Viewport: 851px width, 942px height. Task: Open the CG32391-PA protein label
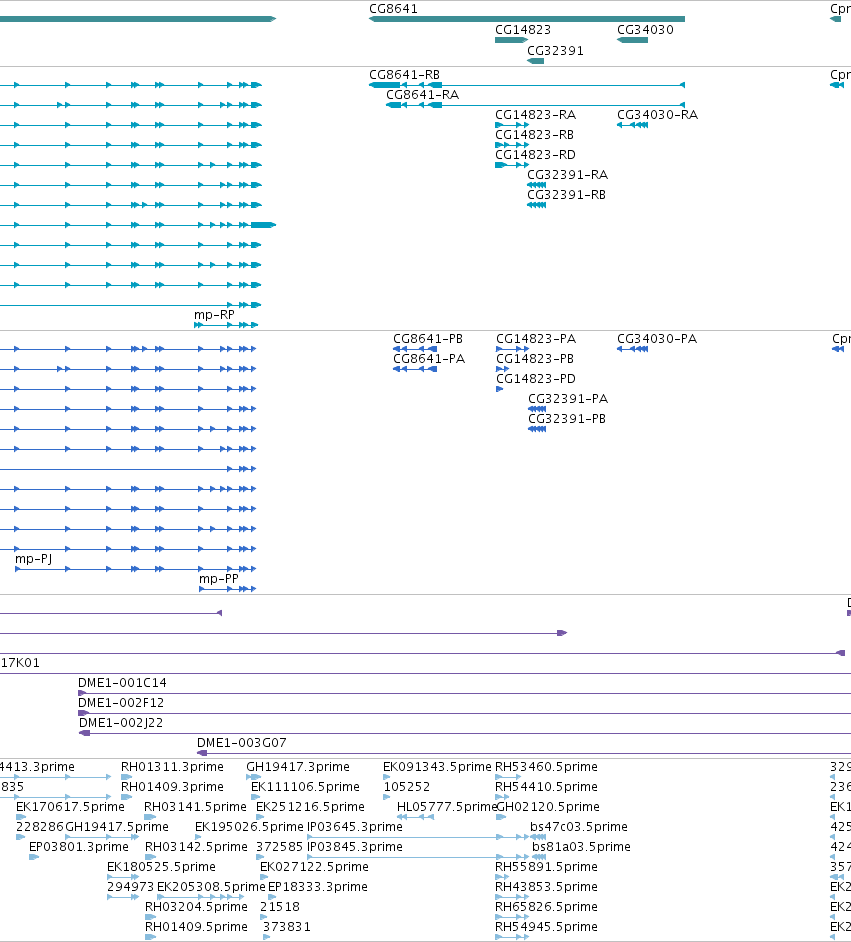(568, 398)
